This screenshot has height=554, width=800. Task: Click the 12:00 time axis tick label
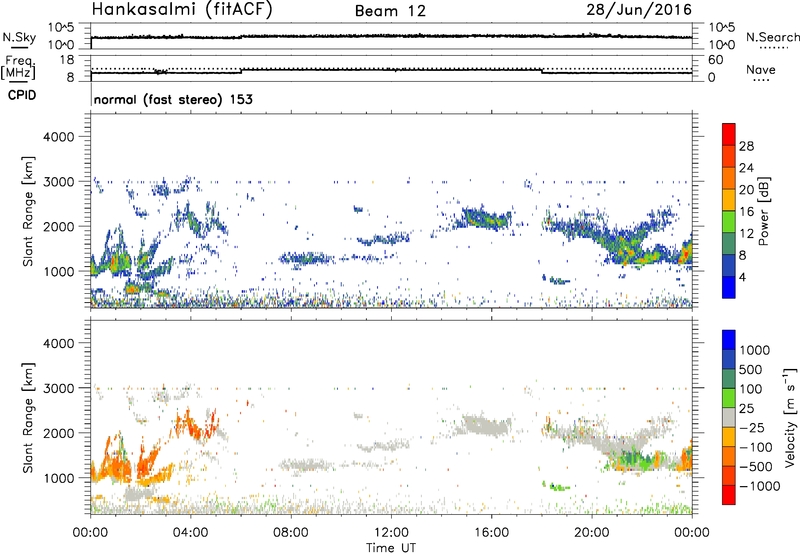(x=391, y=533)
